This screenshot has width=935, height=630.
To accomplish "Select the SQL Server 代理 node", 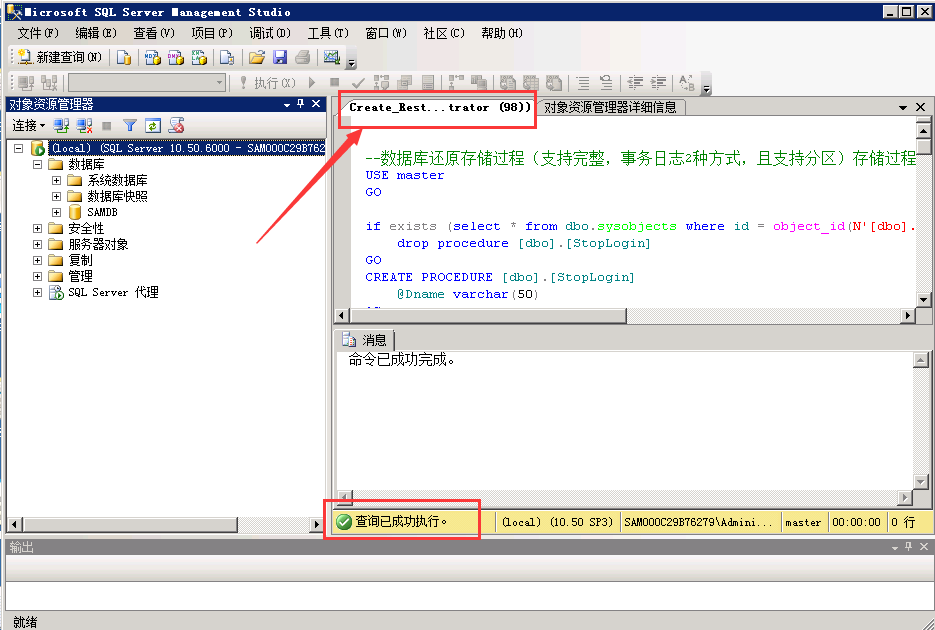I will click(113, 293).
